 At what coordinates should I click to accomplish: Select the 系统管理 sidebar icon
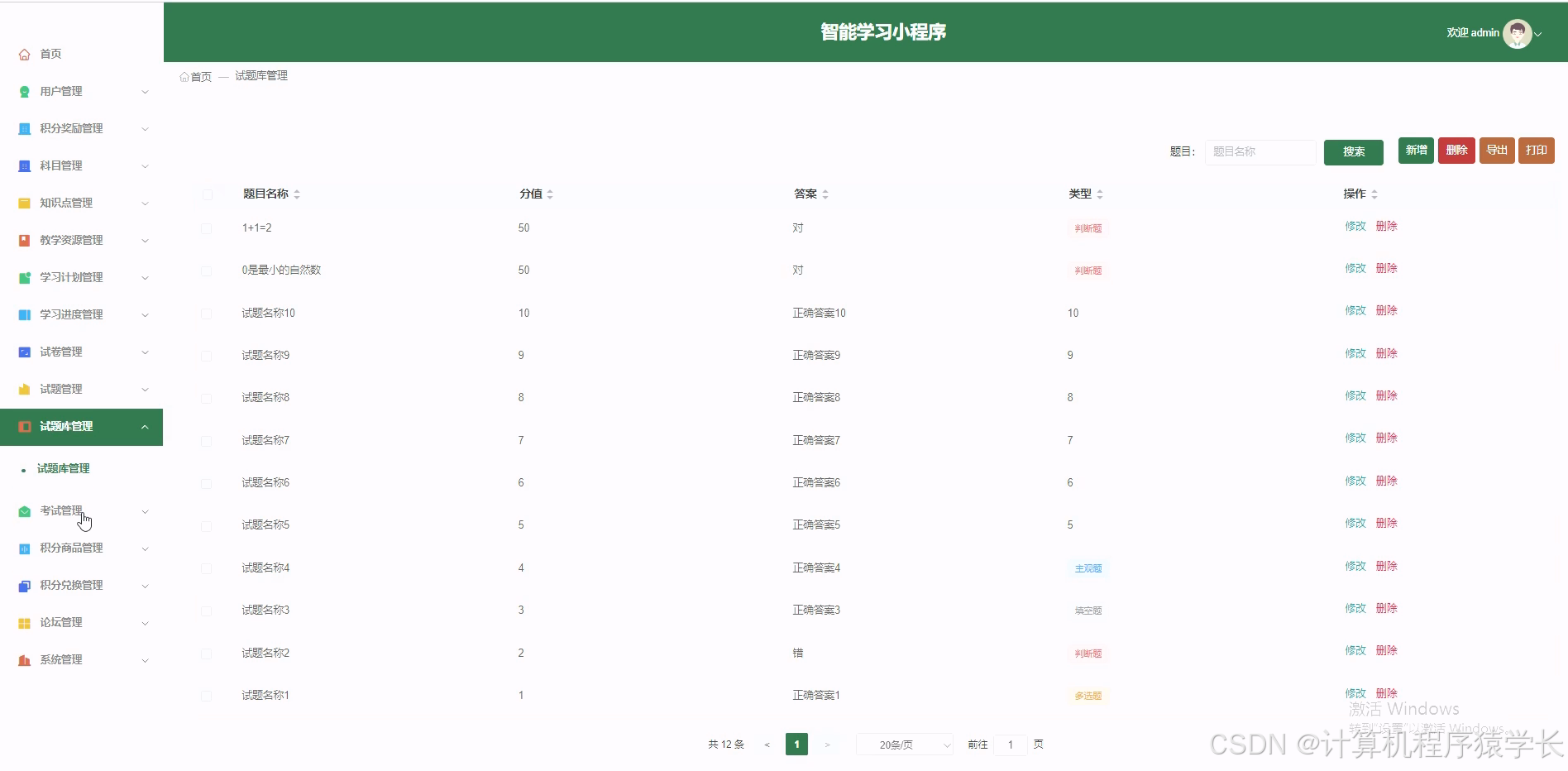tap(23, 659)
